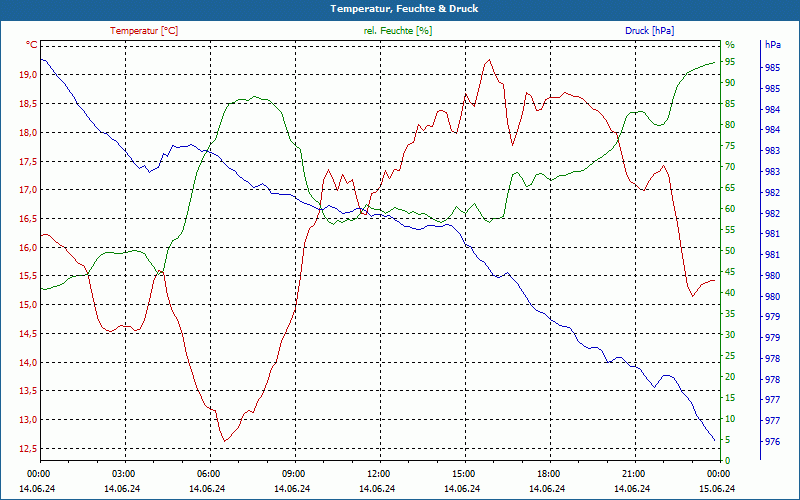Click the '16,5' temperature axis value
The image size is (800, 500).
[29, 219]
